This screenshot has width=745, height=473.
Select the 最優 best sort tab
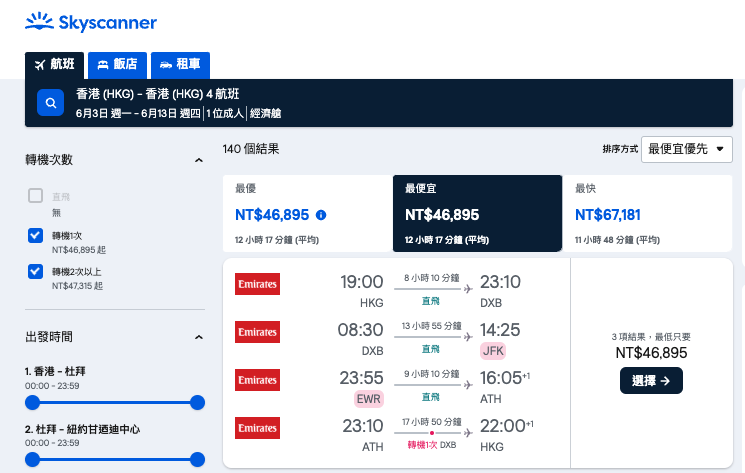307,213
